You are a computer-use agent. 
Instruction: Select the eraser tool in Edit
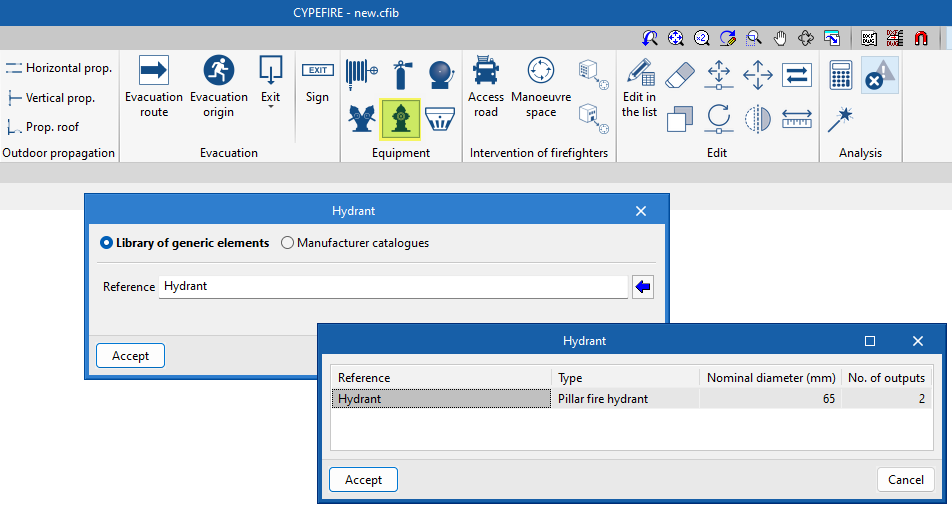click(678, 74)
